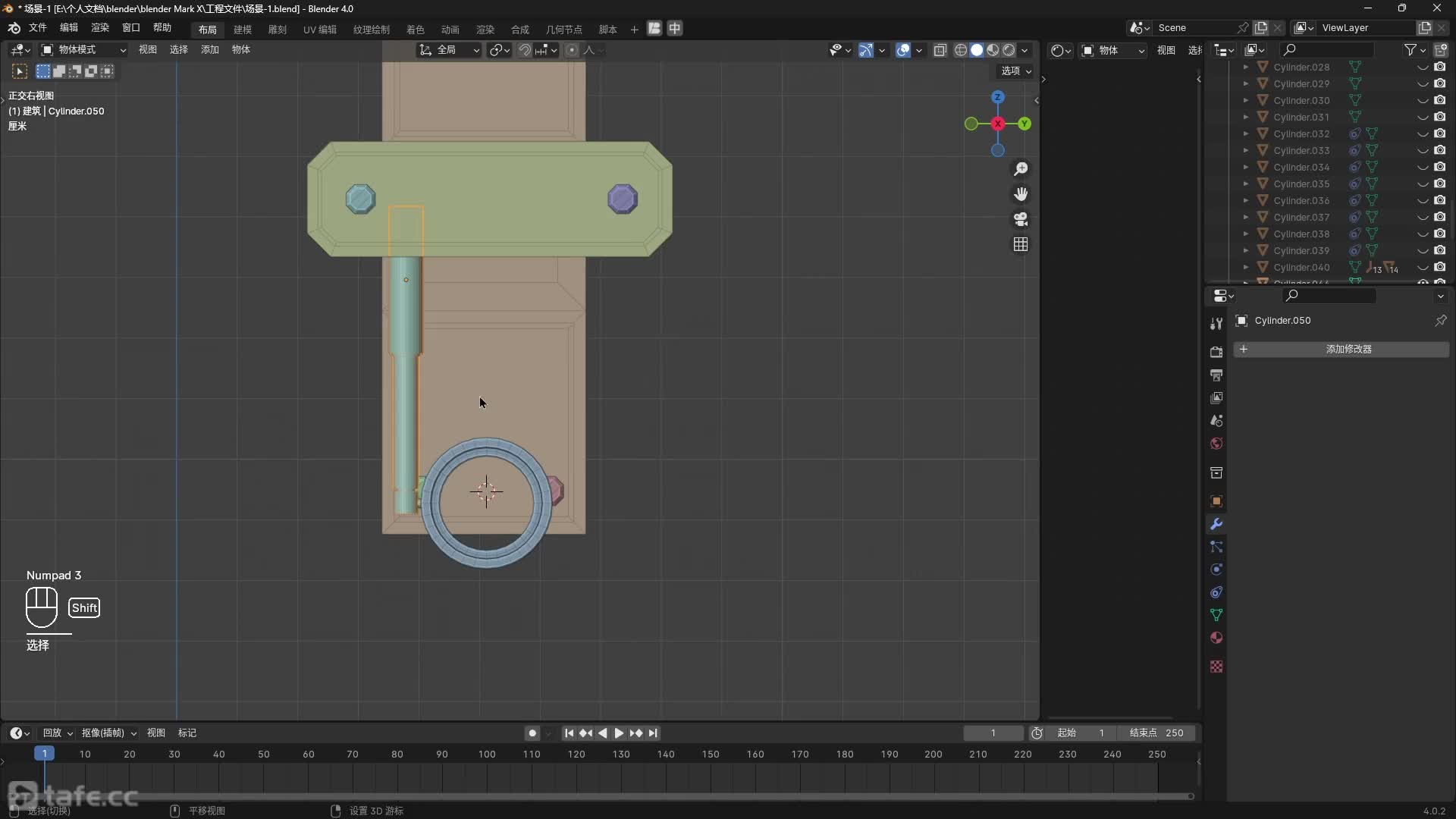Image resolution: width=1456 pixels, height=819 pixels.
Task: Switch to the Modeling workspace tab
Action: [x=243, y=30]
